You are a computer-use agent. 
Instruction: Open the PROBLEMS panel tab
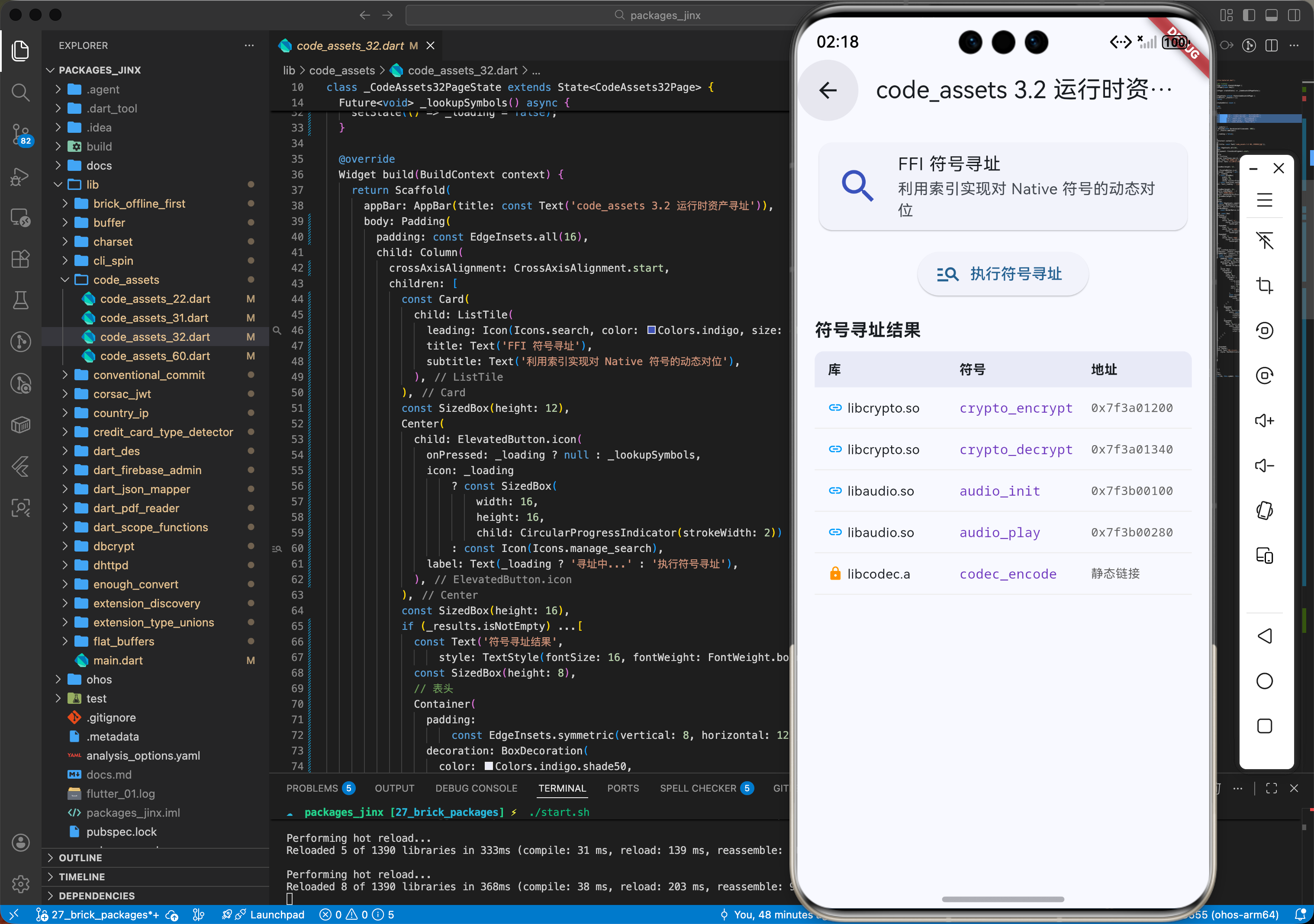click(312, 789)
